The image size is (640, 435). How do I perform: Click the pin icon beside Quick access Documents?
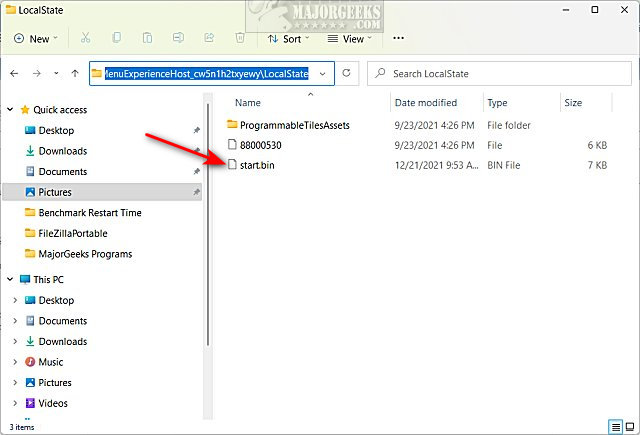tap(196, 171)
